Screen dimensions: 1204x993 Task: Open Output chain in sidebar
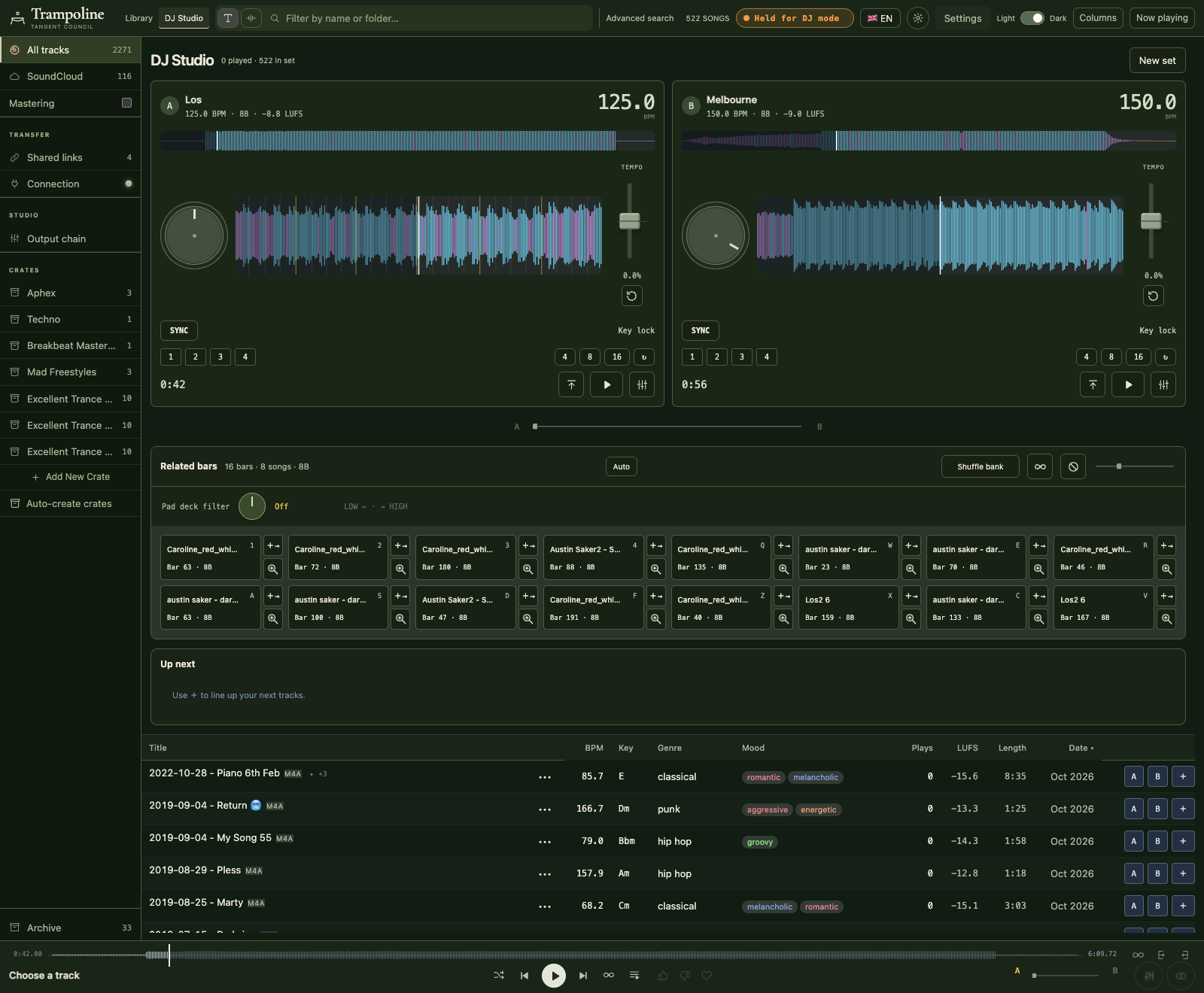coord(71,238)
